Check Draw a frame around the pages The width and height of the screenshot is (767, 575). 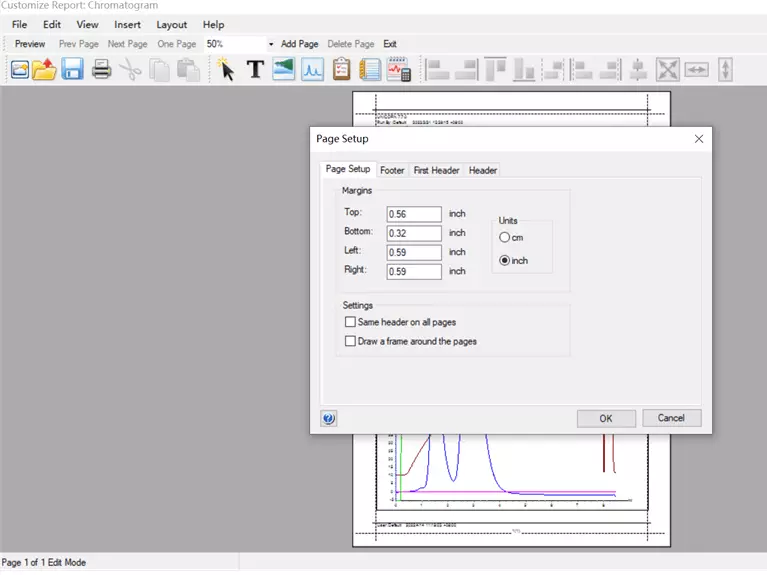point(351,341)
